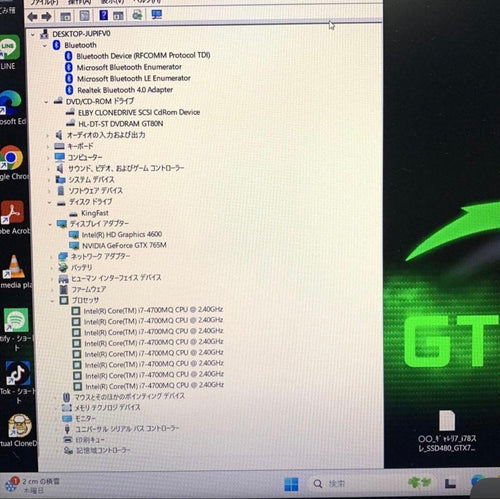Image resolution: width=500 pixels, height=499 pixels.
Task: Select the SSD480_GTX7 text file on desktop
Action: click(x=447, y=432)
